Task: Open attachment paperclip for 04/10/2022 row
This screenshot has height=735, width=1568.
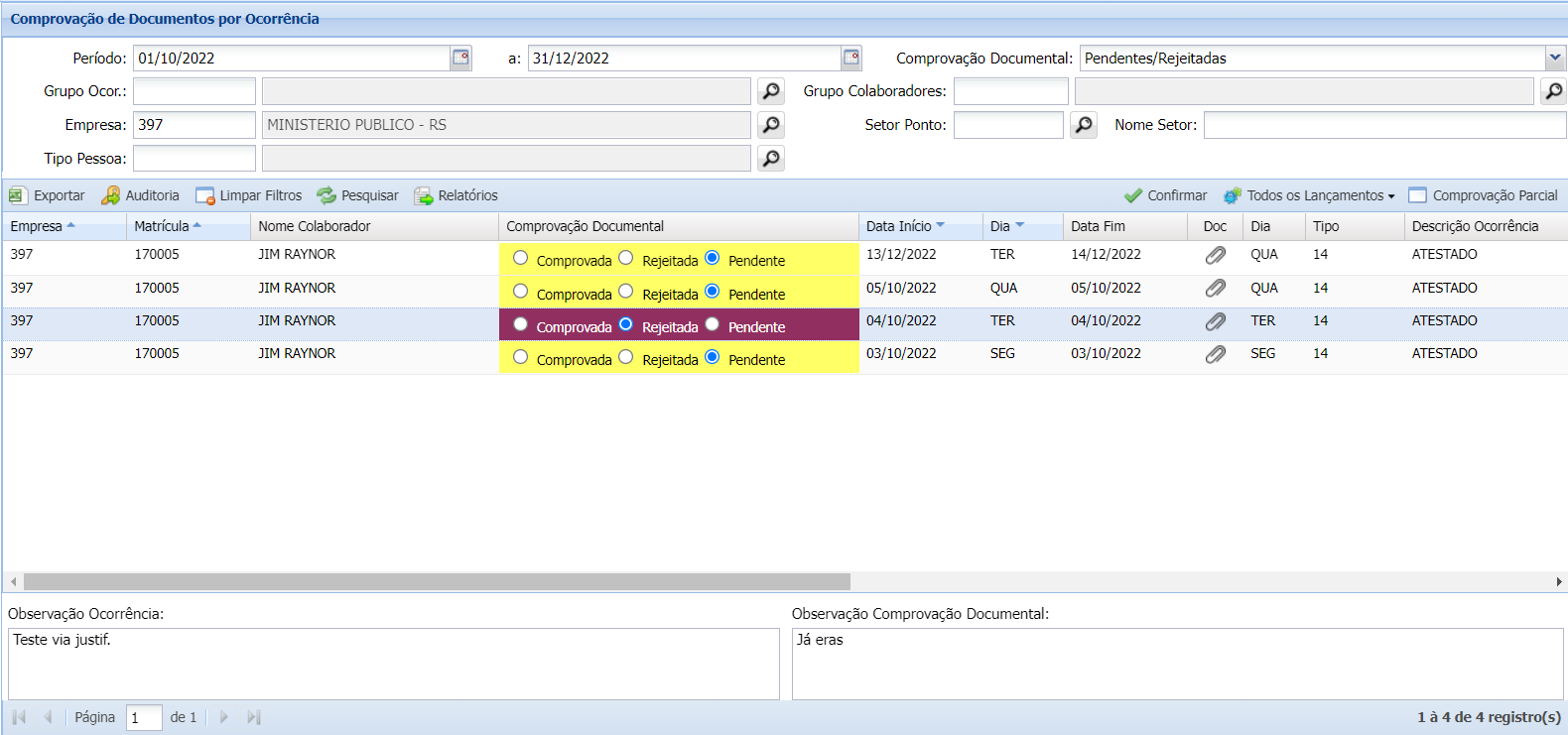Action: click(x=1215, y=321)
